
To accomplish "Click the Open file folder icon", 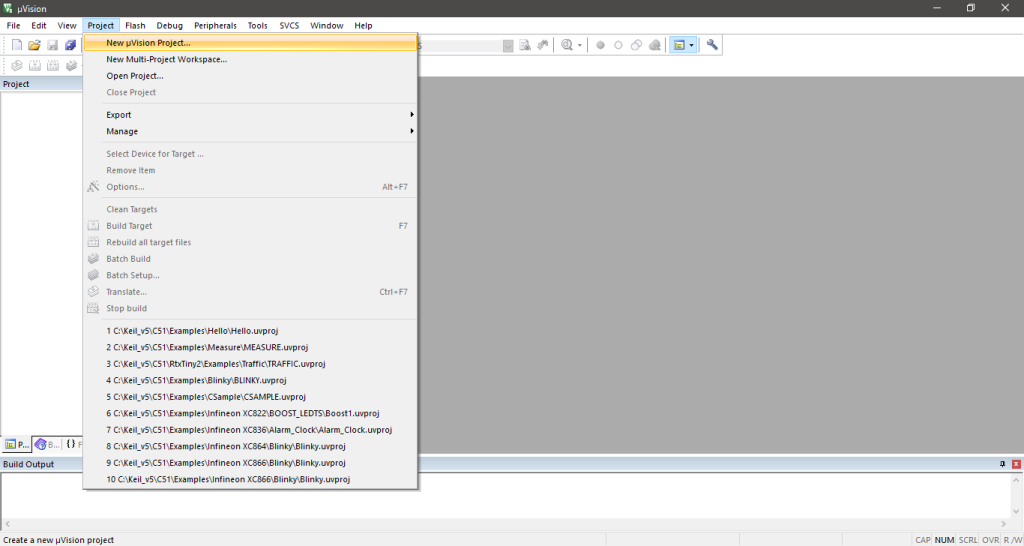I will (x=34, y=45).
